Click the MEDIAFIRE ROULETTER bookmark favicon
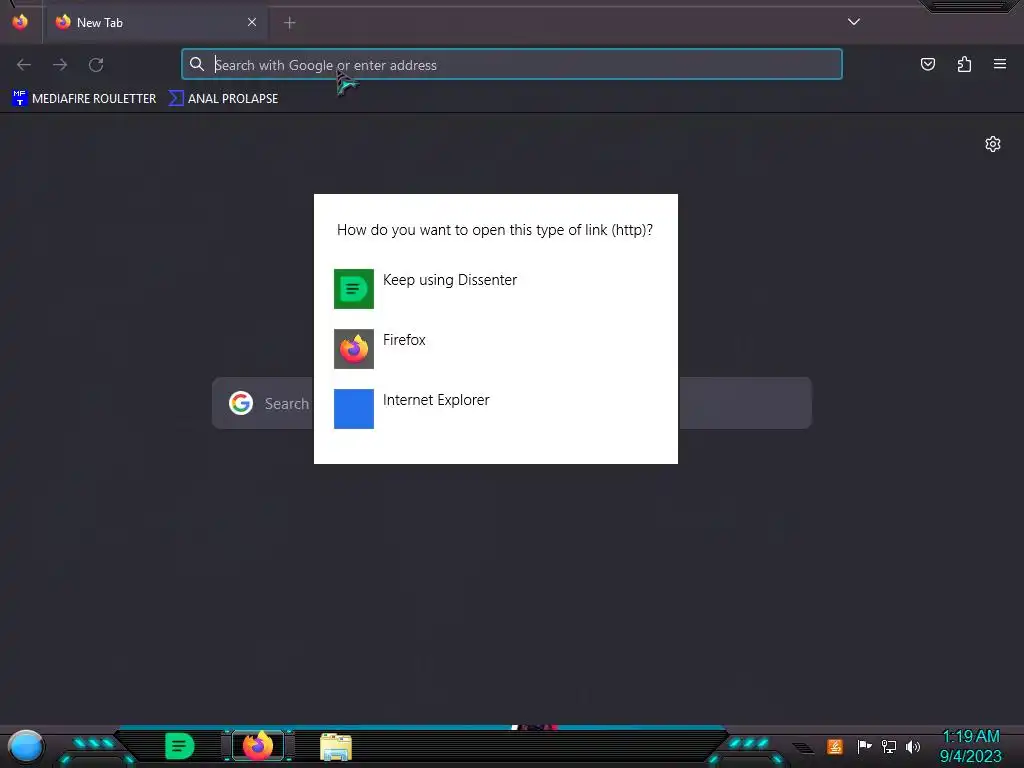Image resolution: width=1024 pixels, height=768 pixels. point(20,99)
